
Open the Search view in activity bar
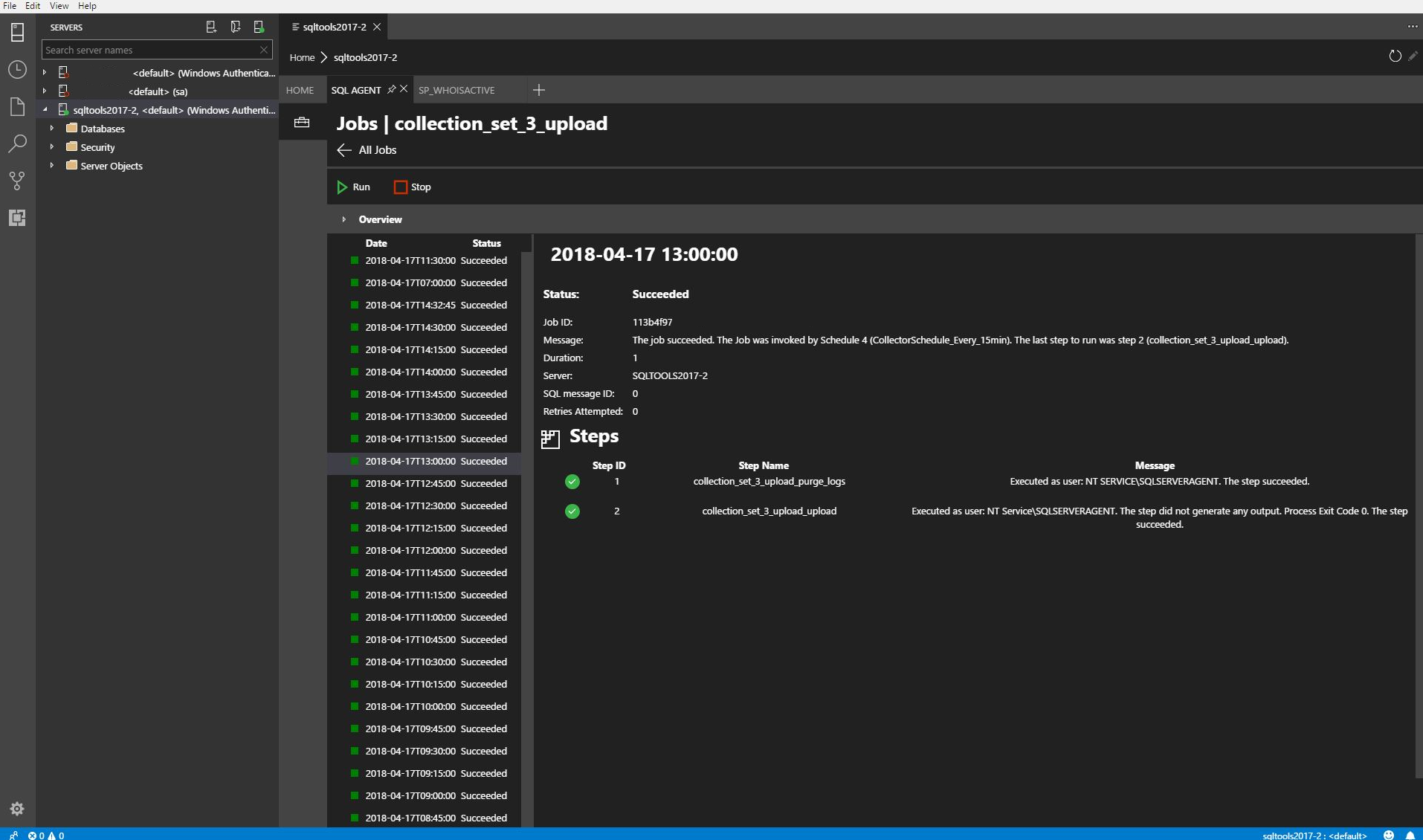coord(17,143)
